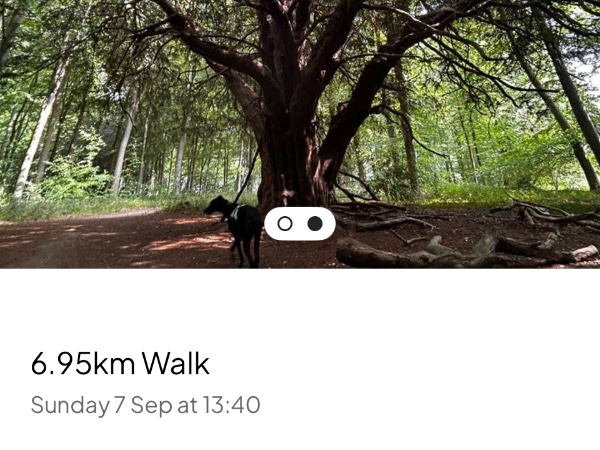Viewport: 600px width, 450px height.
Task: Click the white pill-shaped carousel indicator
Action: 300,224
